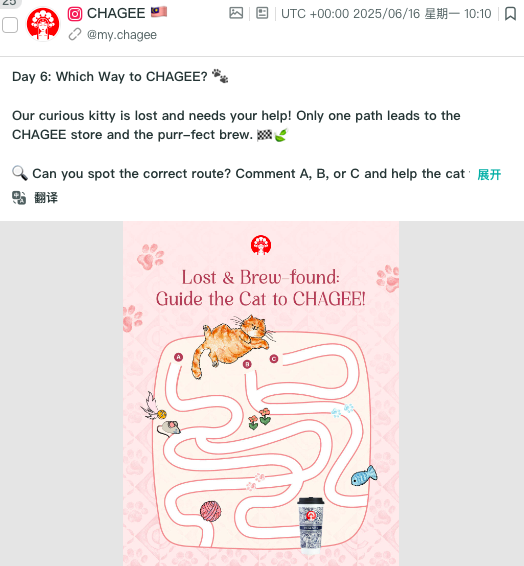This screenshot has width=524, height=566.
Task: Click the Instagram platform icon
Action: [x=75, y=14]
